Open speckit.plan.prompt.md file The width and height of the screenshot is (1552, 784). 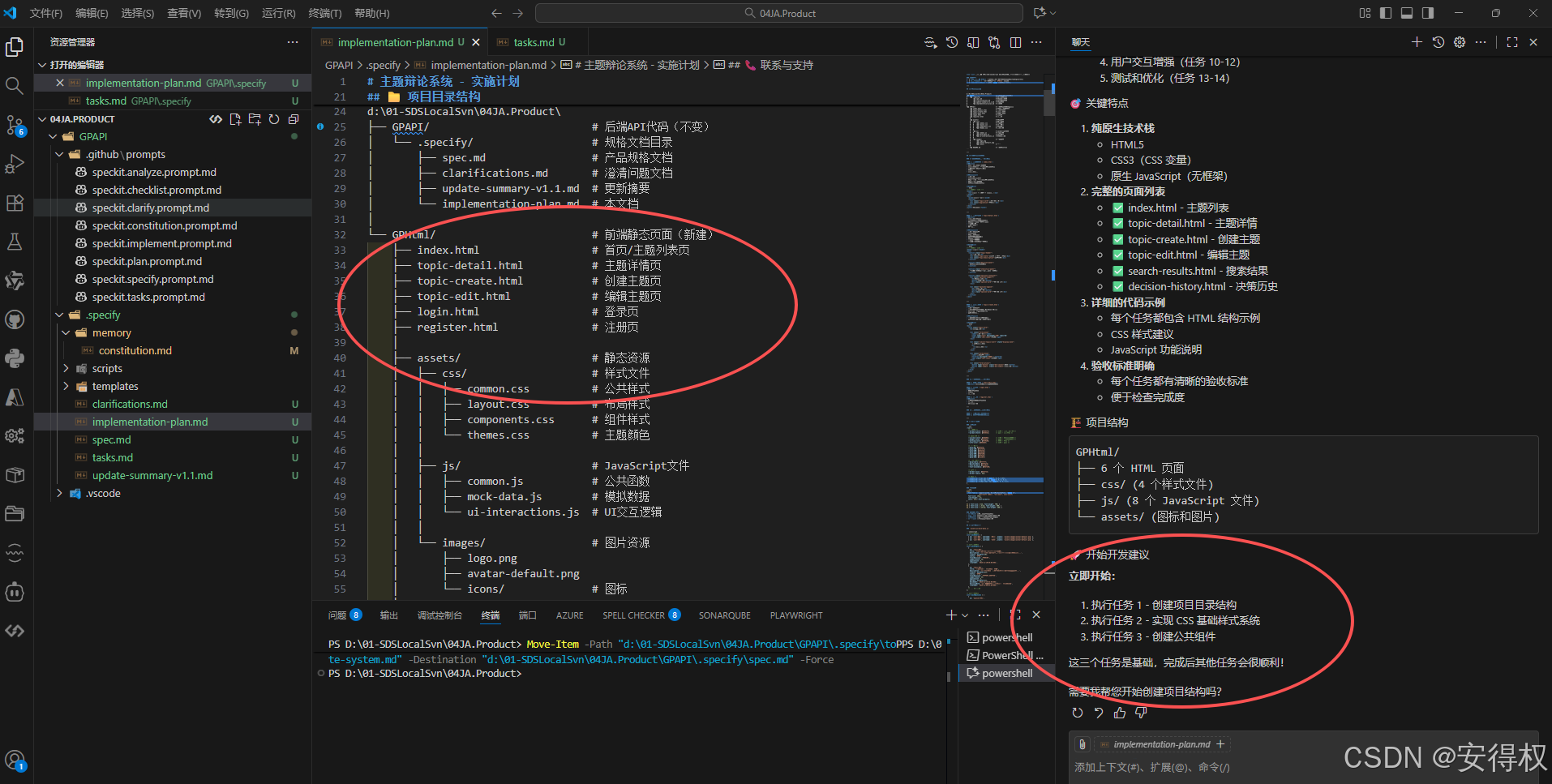147,261
